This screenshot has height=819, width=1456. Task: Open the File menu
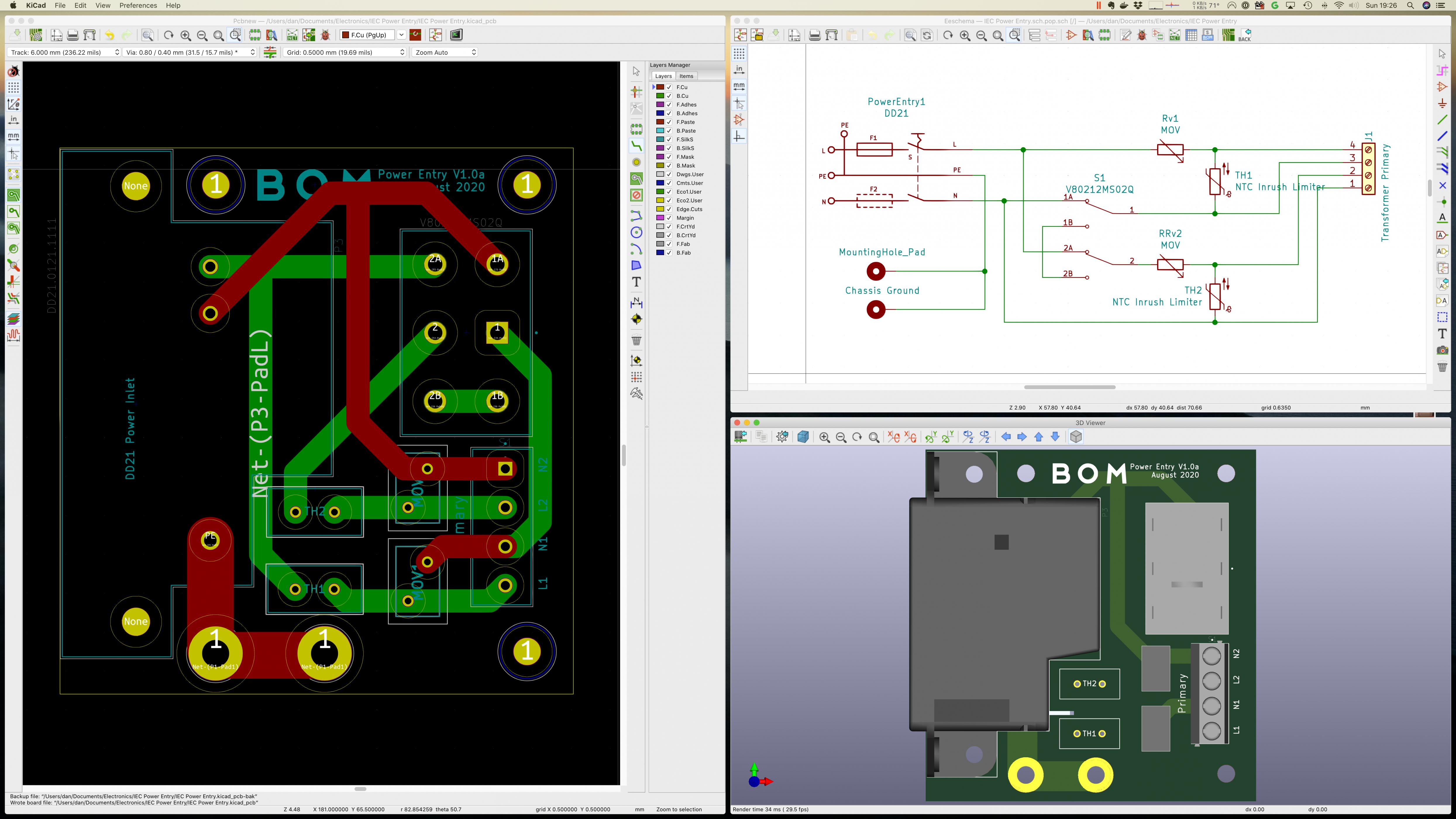coord(60,5)
